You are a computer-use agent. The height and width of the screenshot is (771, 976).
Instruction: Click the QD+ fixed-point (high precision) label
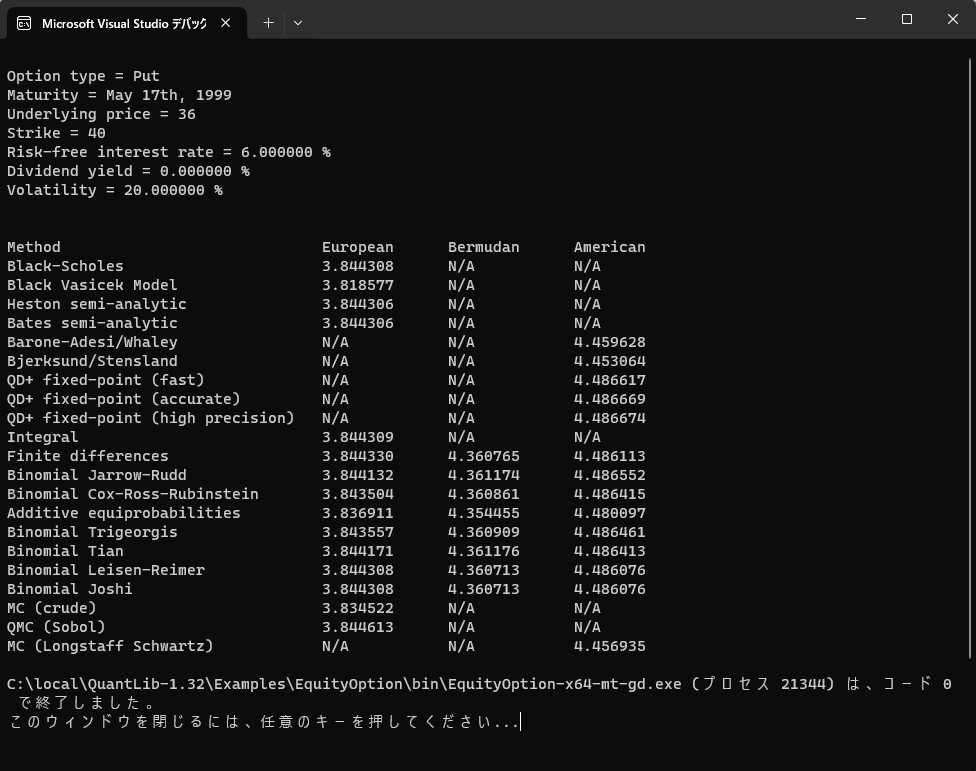[x=151, y=418]
